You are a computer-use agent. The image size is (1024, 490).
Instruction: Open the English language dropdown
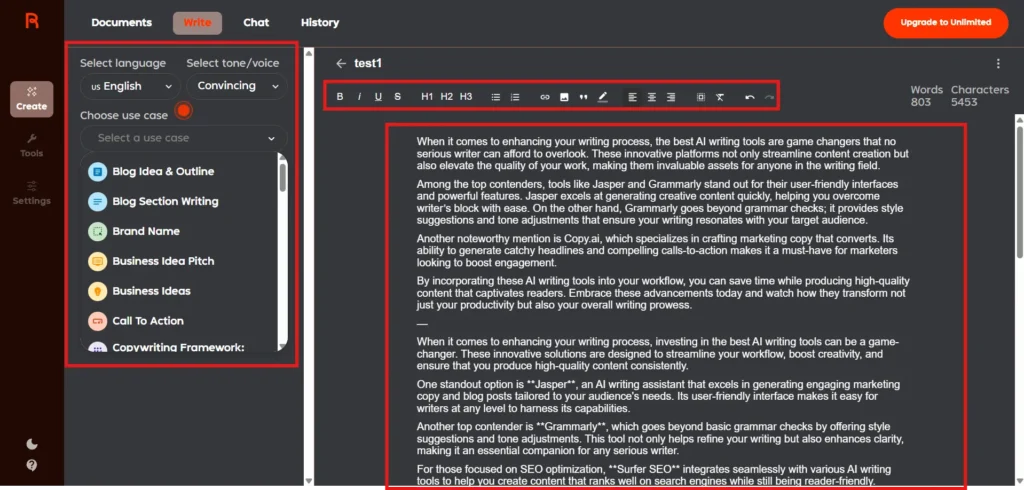(x=131, y=86)
